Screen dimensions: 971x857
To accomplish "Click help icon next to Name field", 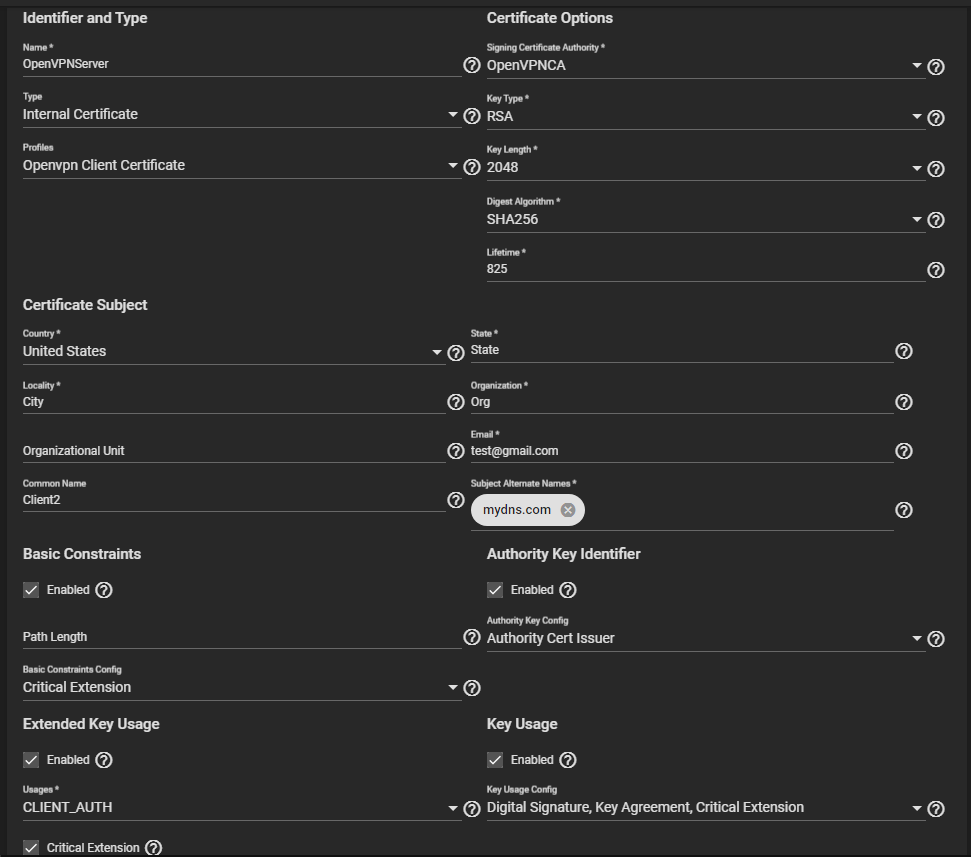I will point(472,65).
